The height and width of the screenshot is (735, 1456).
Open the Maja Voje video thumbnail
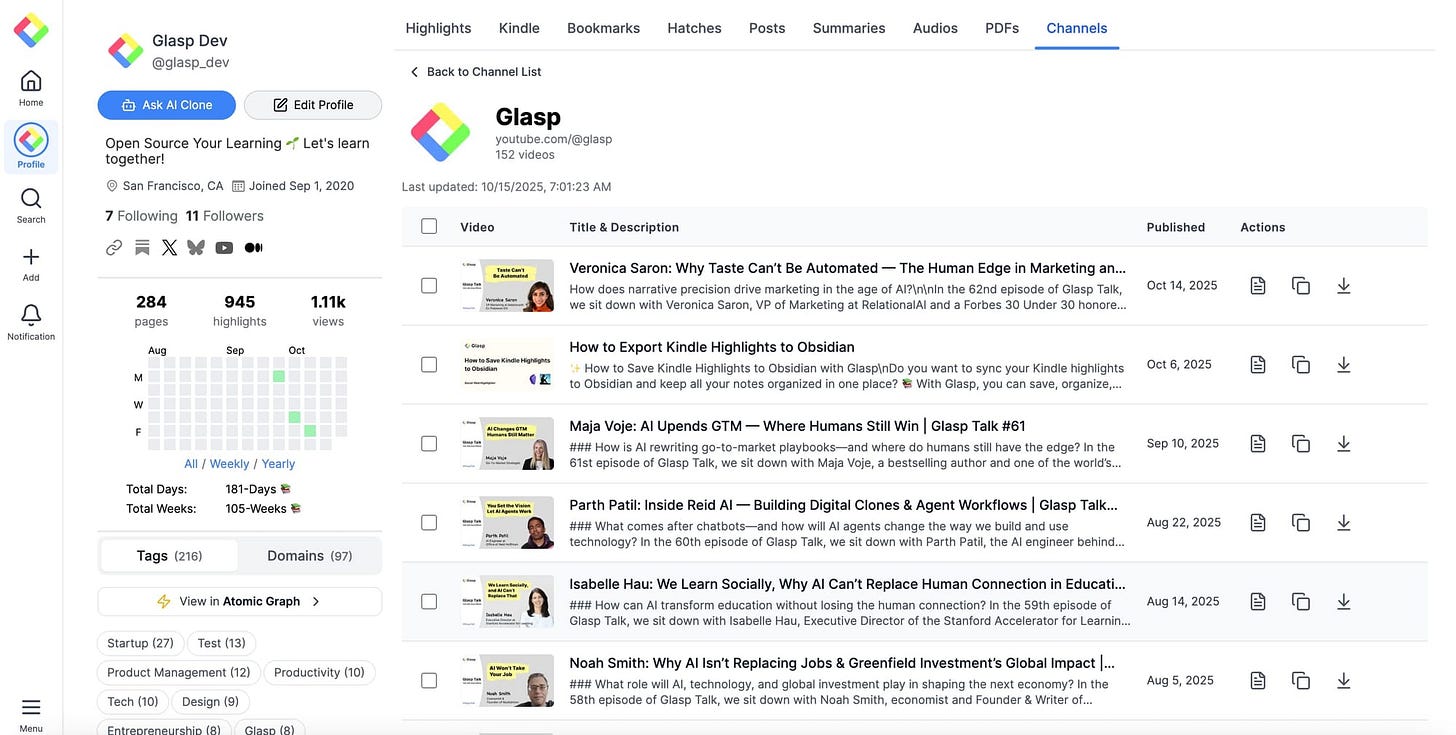pyautogui.click(x=507, y=443)
